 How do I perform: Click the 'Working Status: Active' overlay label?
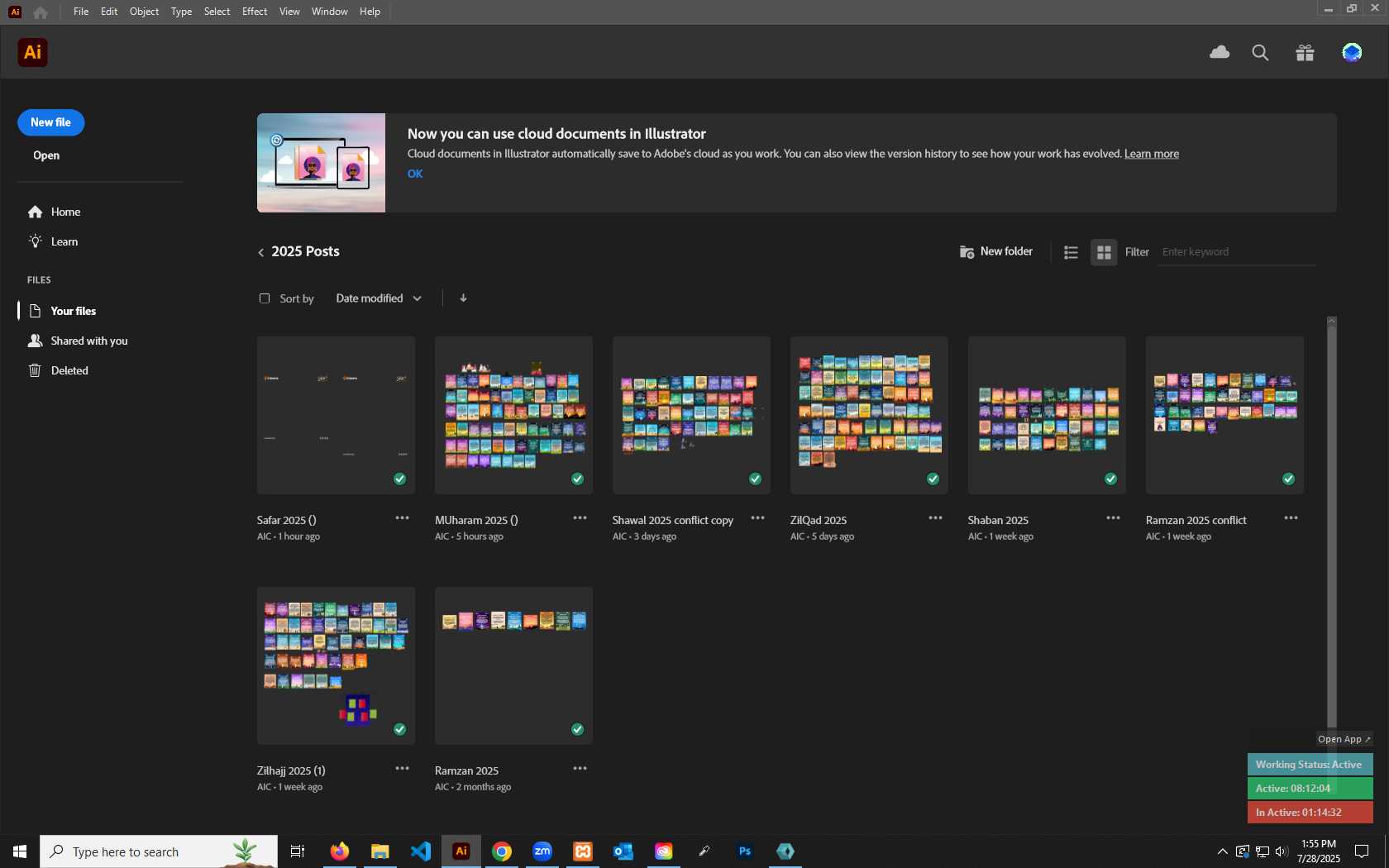pos(1310,765)
